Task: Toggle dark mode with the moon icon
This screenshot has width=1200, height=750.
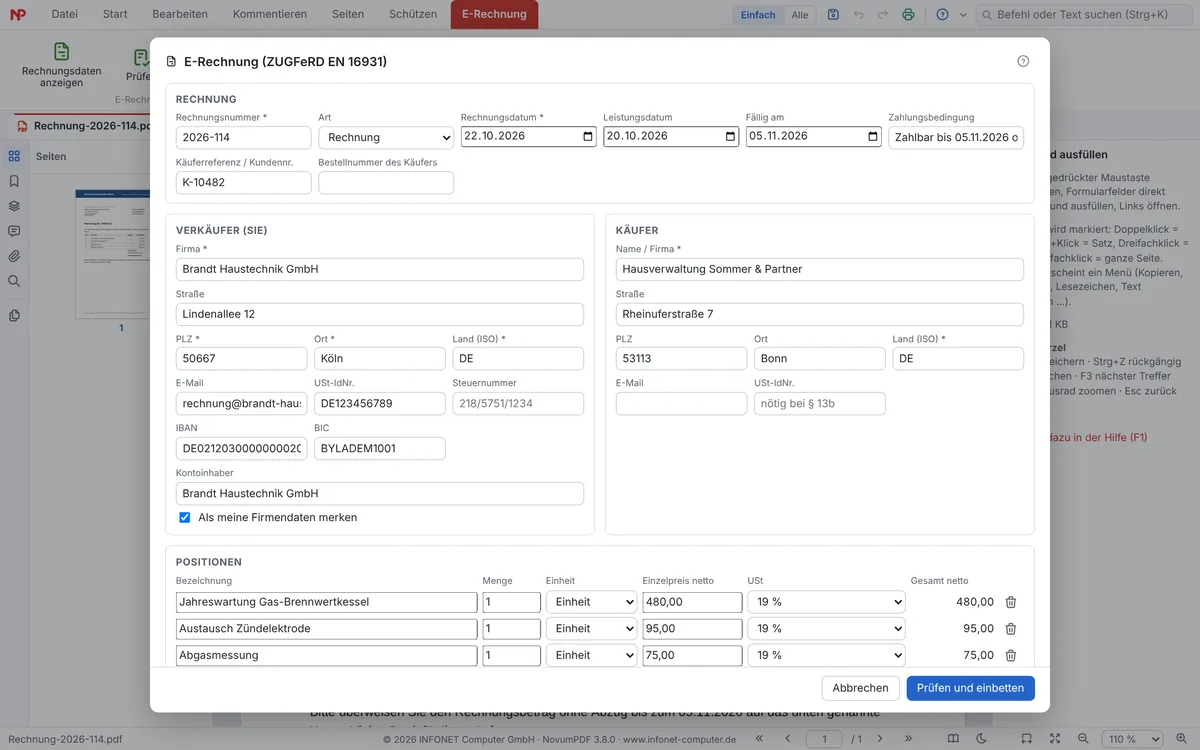Action: pyautogui.click(x=981, y=739)
